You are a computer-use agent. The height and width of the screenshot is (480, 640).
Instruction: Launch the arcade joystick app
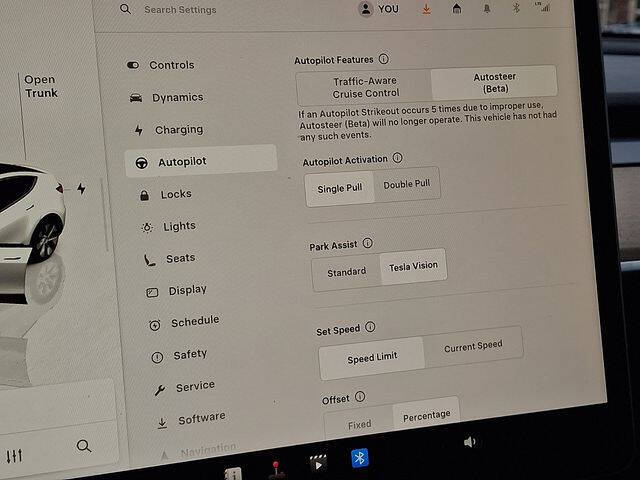coord(277,466)
